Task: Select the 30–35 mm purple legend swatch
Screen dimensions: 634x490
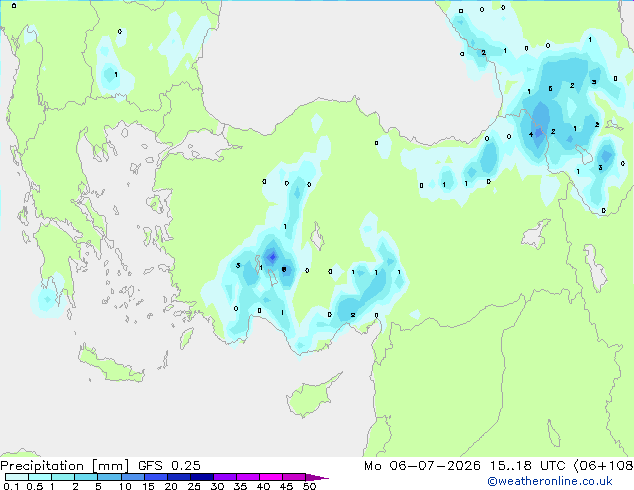Action: [224, 477]
